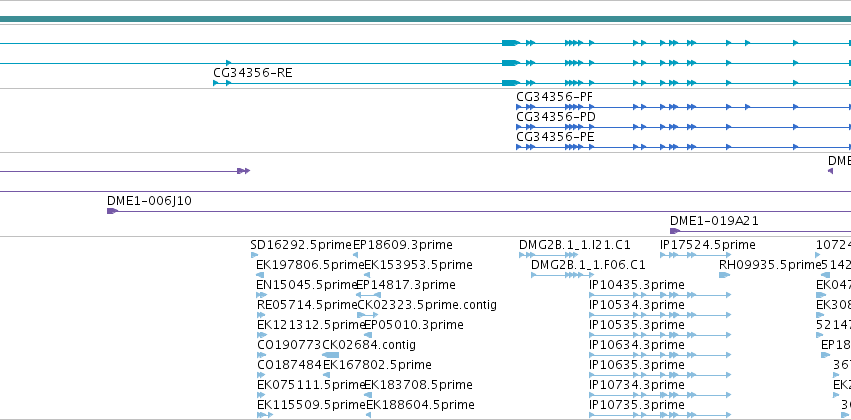Select the RE05714.5prime label
Screen dimensions: 851x420
coord(307,305)
